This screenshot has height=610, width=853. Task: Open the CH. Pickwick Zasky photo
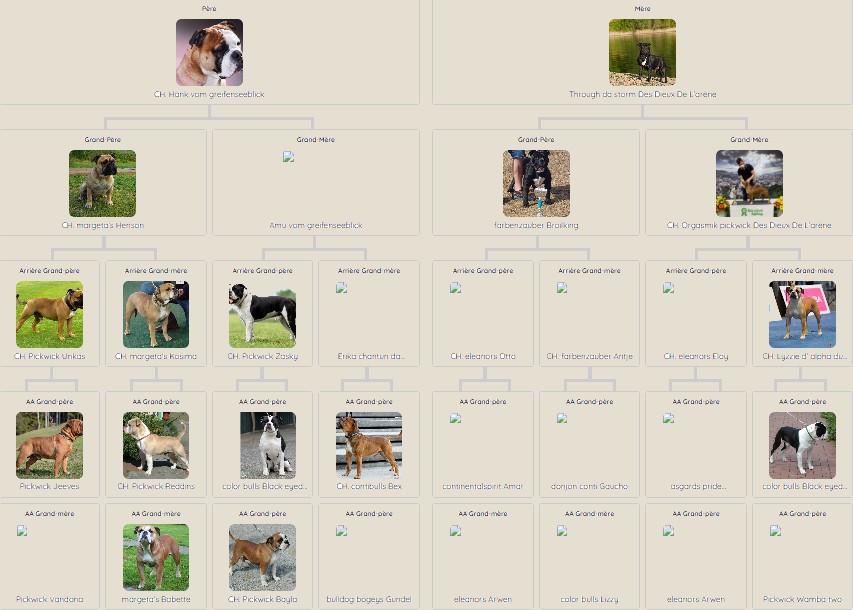tap(262, 314)
